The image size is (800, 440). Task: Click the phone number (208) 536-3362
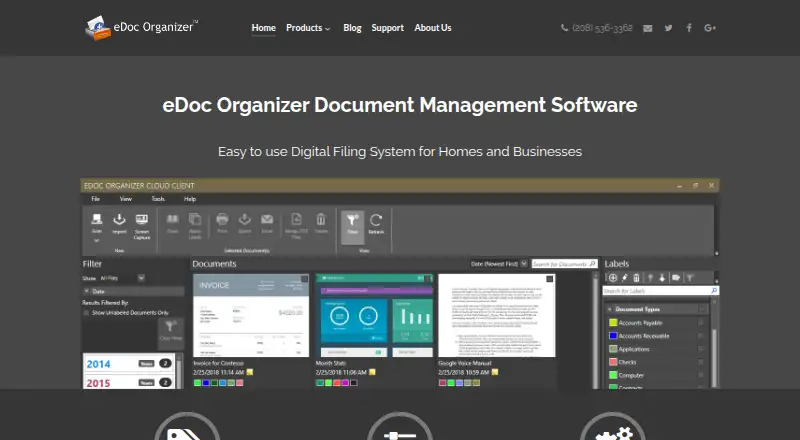pyautogui.click(x=602, y=28)
